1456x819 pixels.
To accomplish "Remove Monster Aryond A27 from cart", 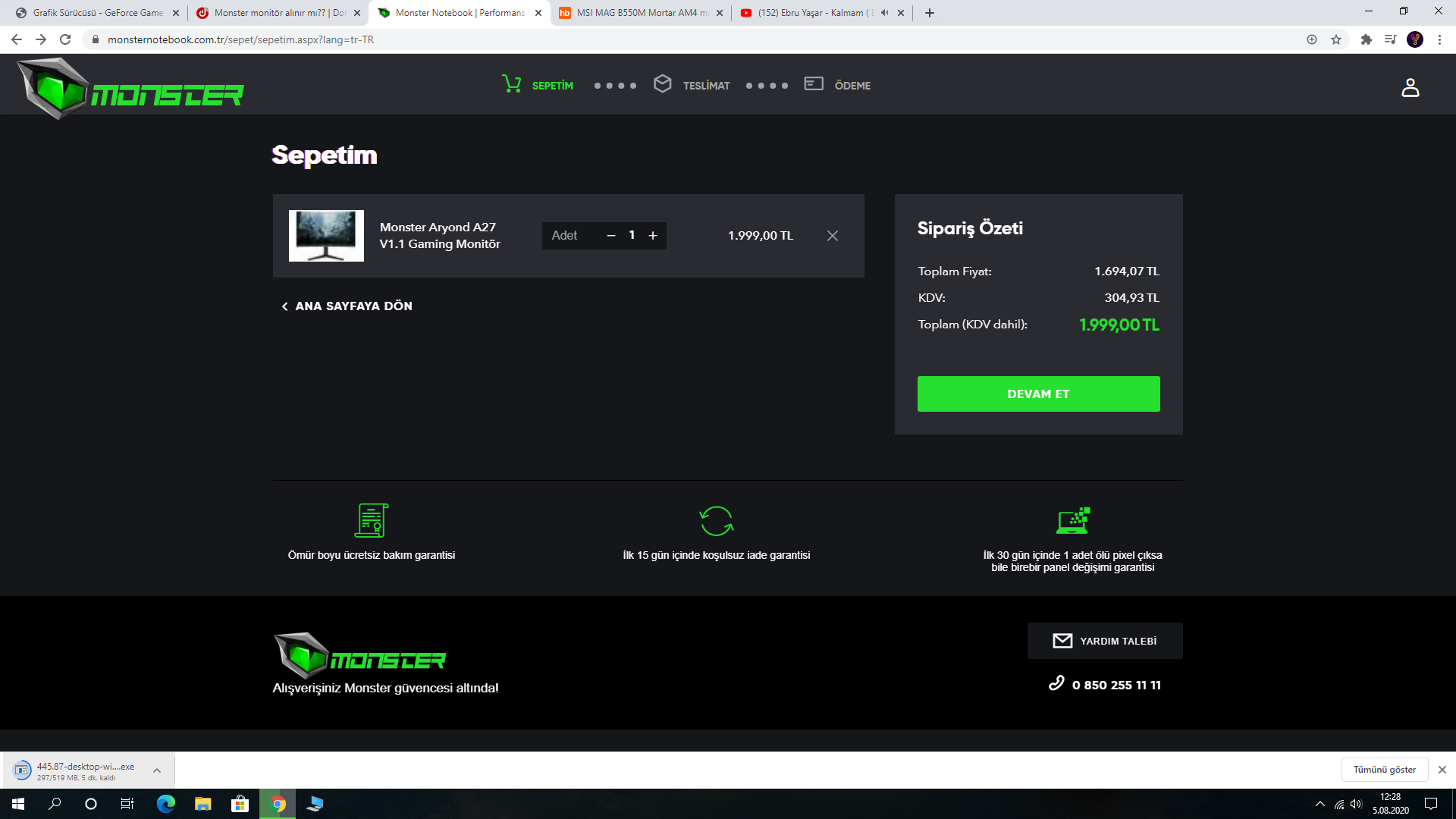I will [x=832, y=236].
